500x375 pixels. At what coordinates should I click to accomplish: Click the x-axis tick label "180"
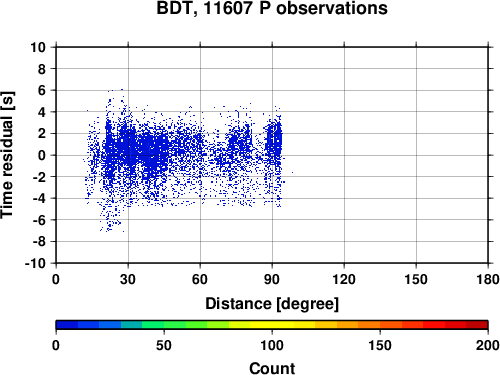coord(488,279)
